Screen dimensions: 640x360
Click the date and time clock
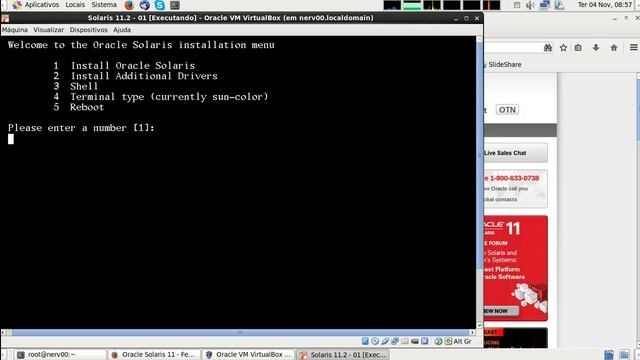click(605, 5)
